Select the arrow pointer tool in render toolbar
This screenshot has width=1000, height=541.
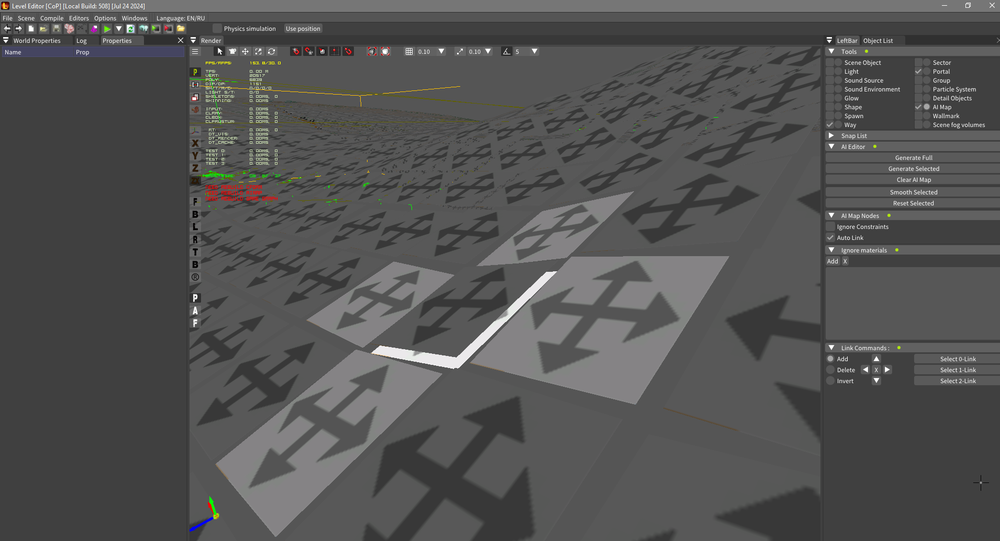220,51
